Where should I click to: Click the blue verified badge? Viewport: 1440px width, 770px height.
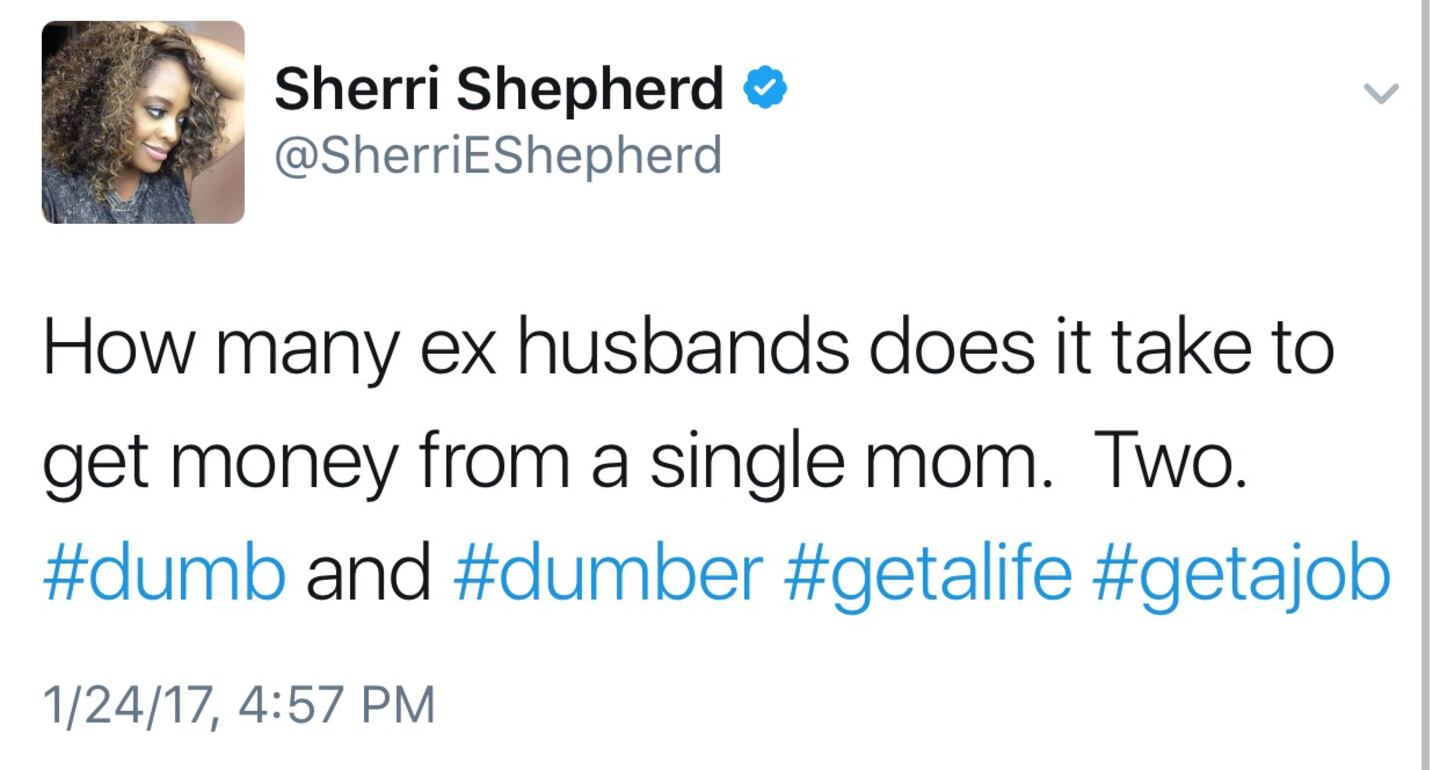point(766,91)
